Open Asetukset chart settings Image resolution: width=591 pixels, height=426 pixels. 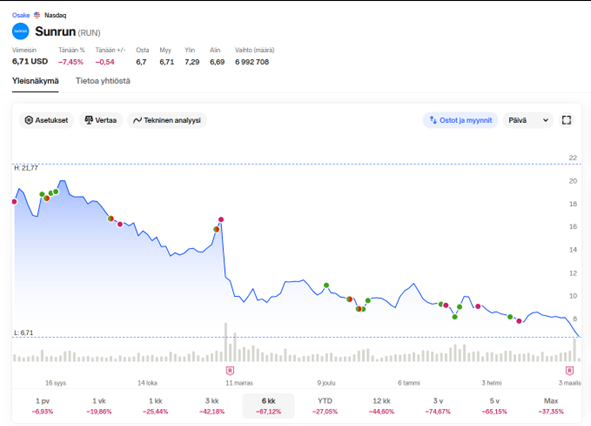pyautogui.click(x=46, y=120)
